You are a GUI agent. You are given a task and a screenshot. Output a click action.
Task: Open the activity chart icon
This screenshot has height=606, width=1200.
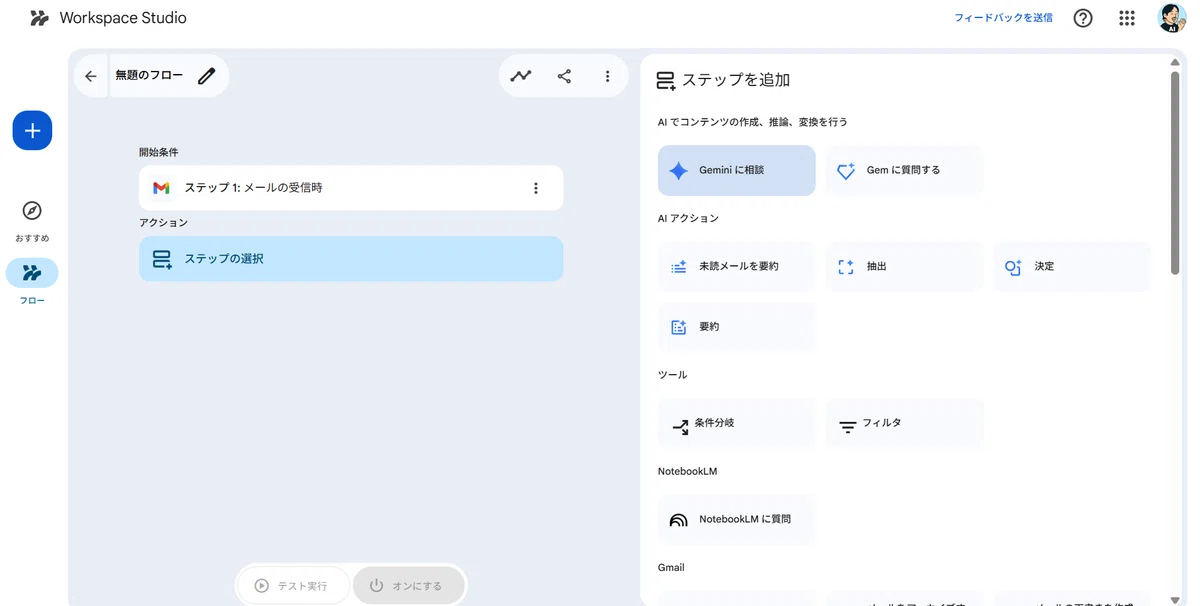(521, 76)
